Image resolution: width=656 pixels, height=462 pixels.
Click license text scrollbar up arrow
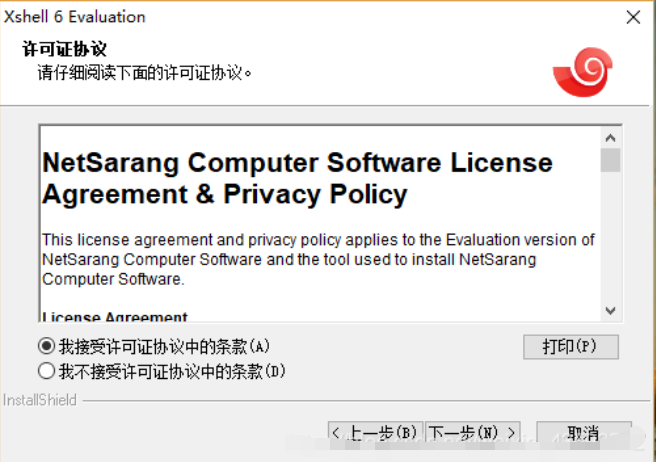(x=610, y=138)
